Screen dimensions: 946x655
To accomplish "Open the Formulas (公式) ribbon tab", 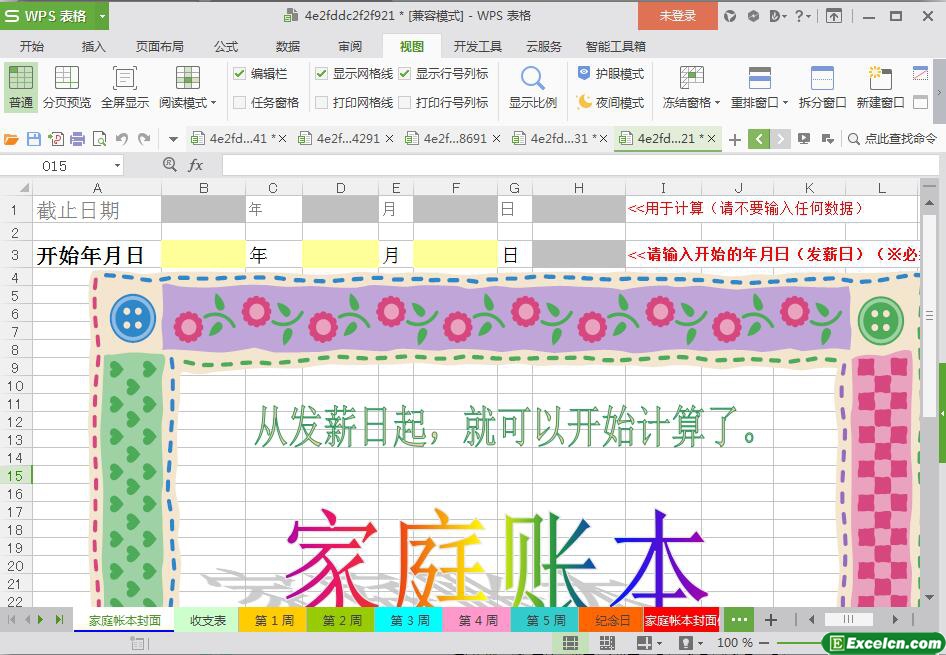I will pyautogui.click(x=226, y=46).
